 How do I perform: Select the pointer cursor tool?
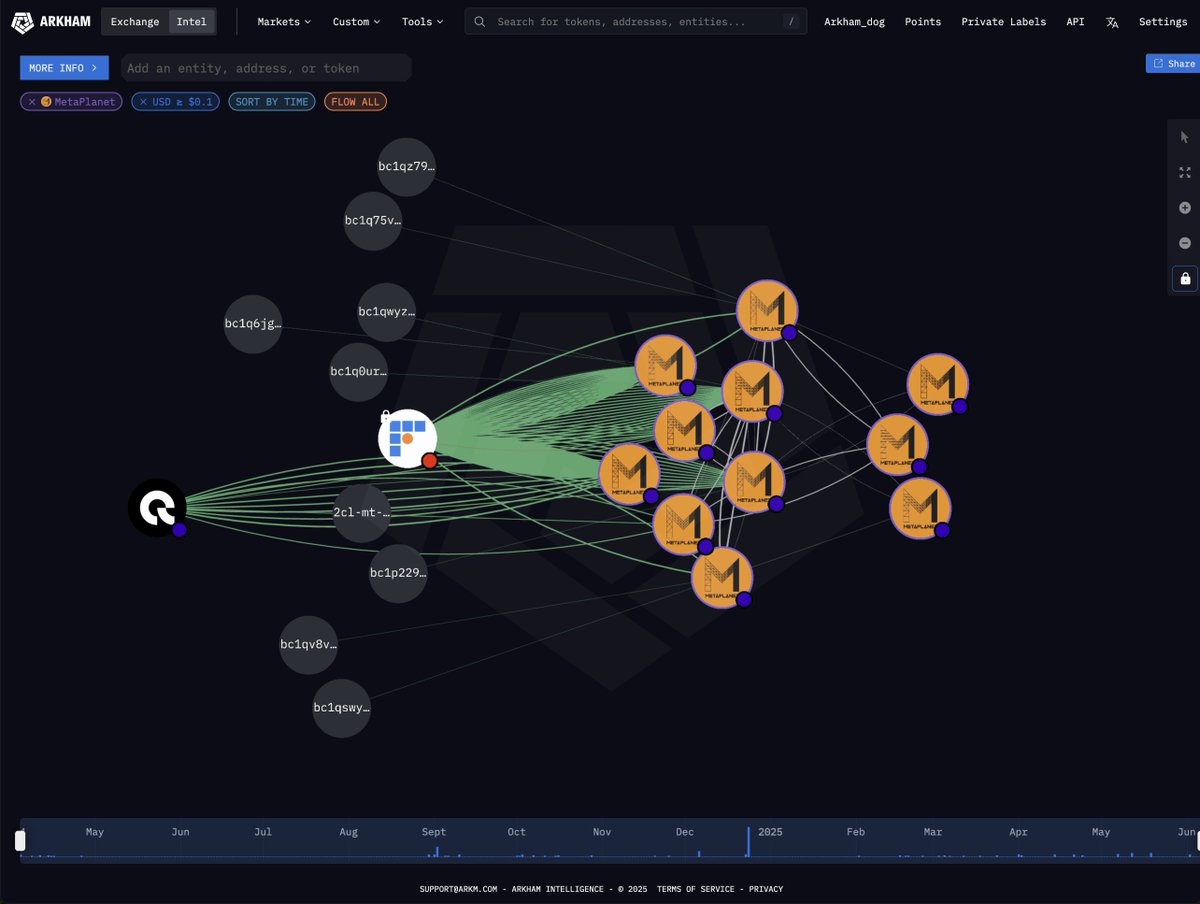pos(1185,137)
